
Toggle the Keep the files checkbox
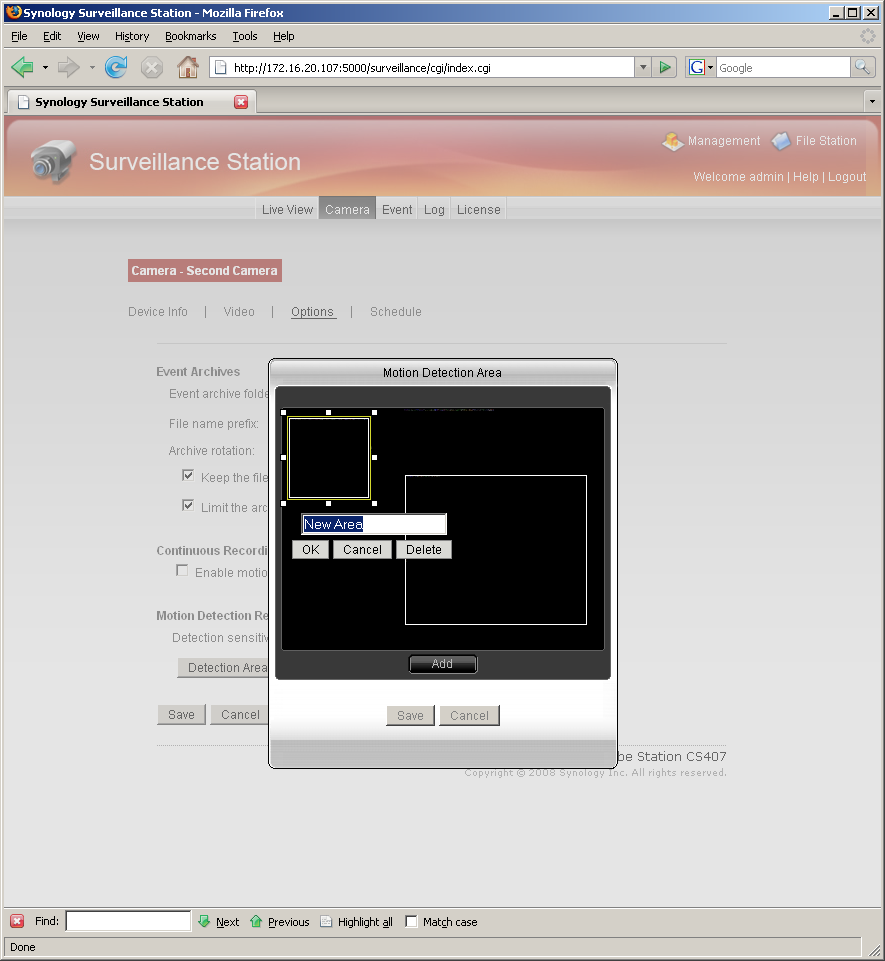click(188, 476)
